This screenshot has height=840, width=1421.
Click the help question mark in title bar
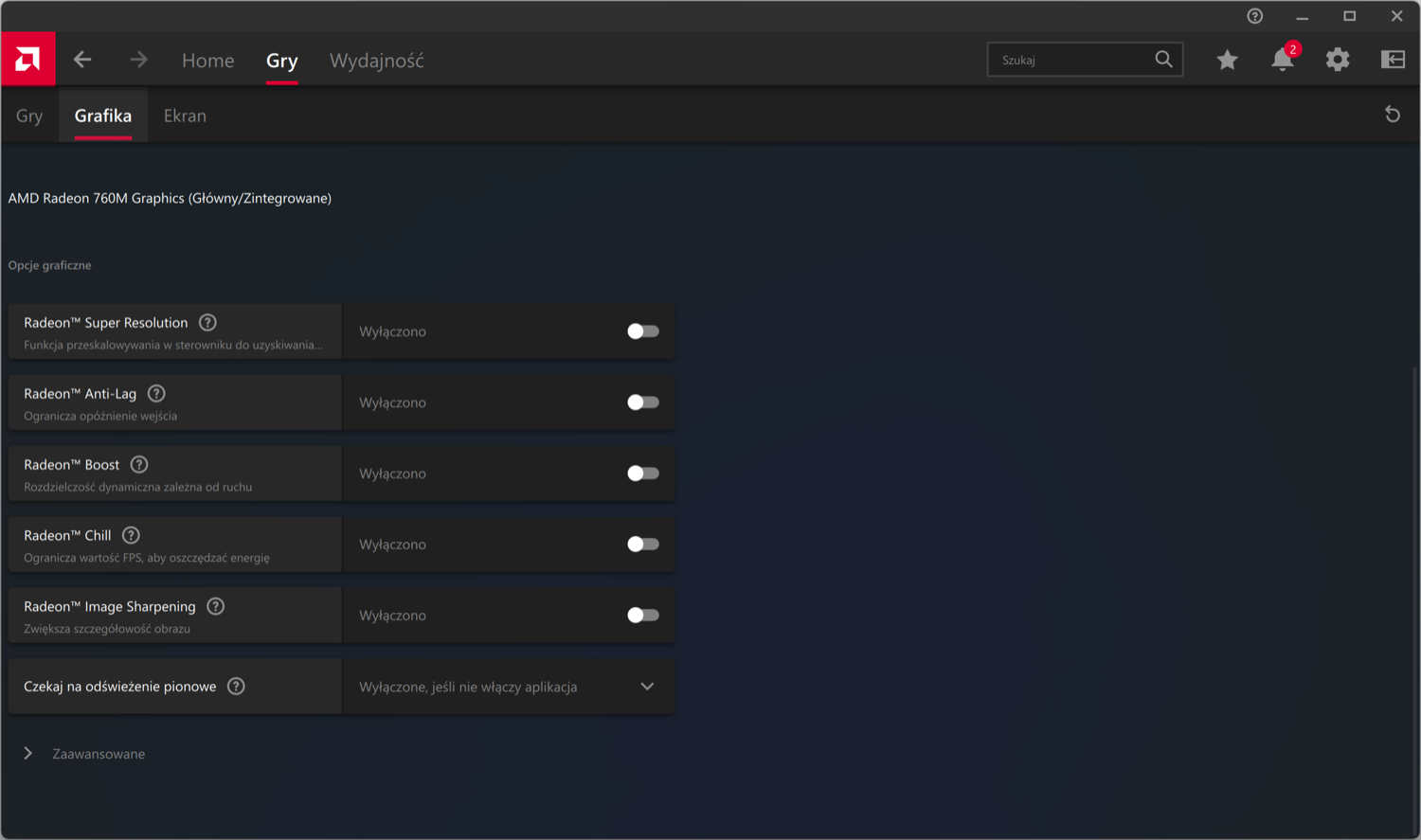click(1255, 16)
